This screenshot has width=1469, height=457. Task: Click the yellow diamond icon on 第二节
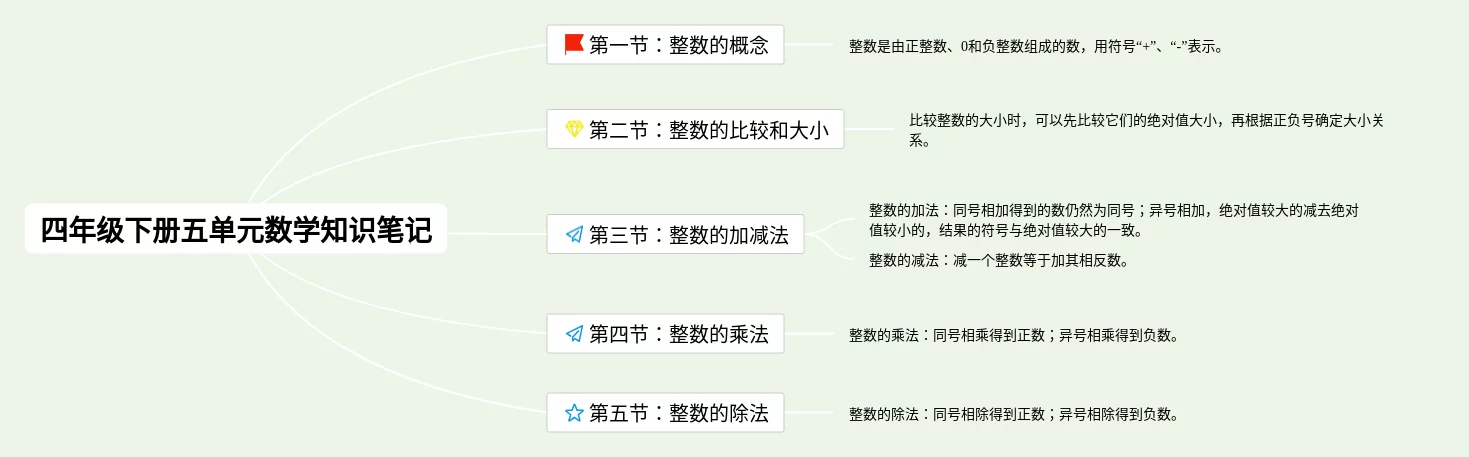tap(574, 129)
